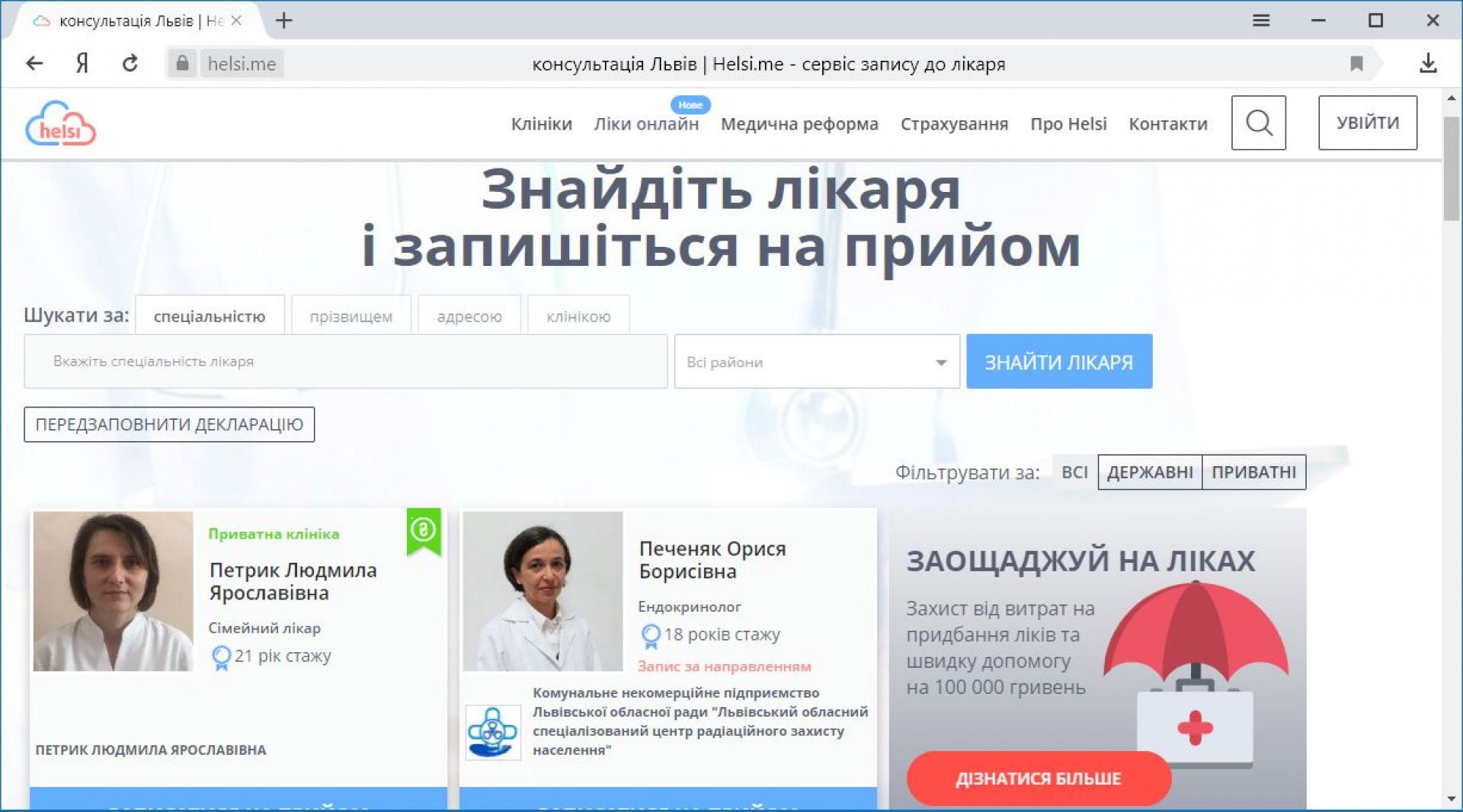The image size is (1463, 812).
Task: Click the scrollbar up arrow
Action: click(x=1451, y=99)
